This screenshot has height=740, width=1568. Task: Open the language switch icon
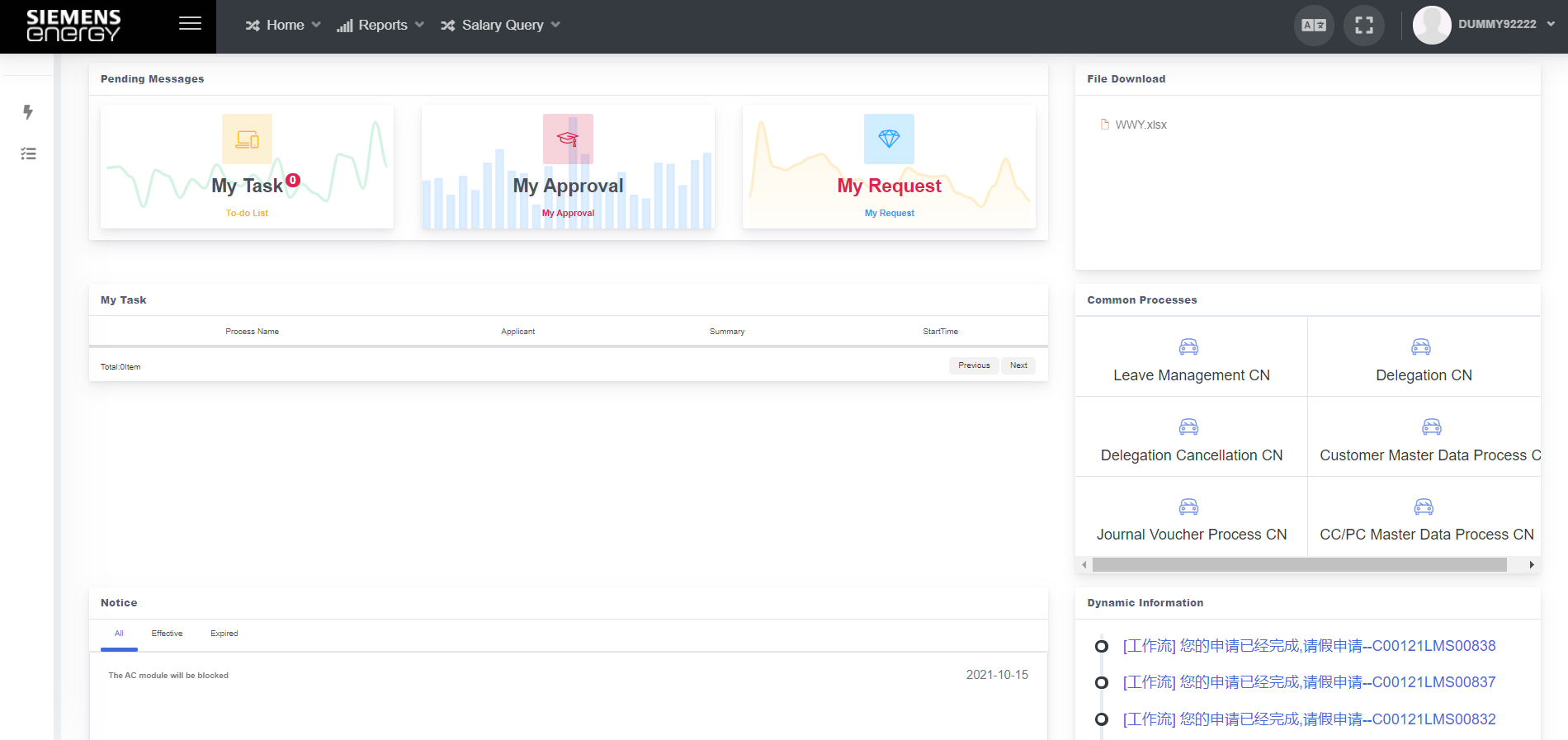point(1314,26)
